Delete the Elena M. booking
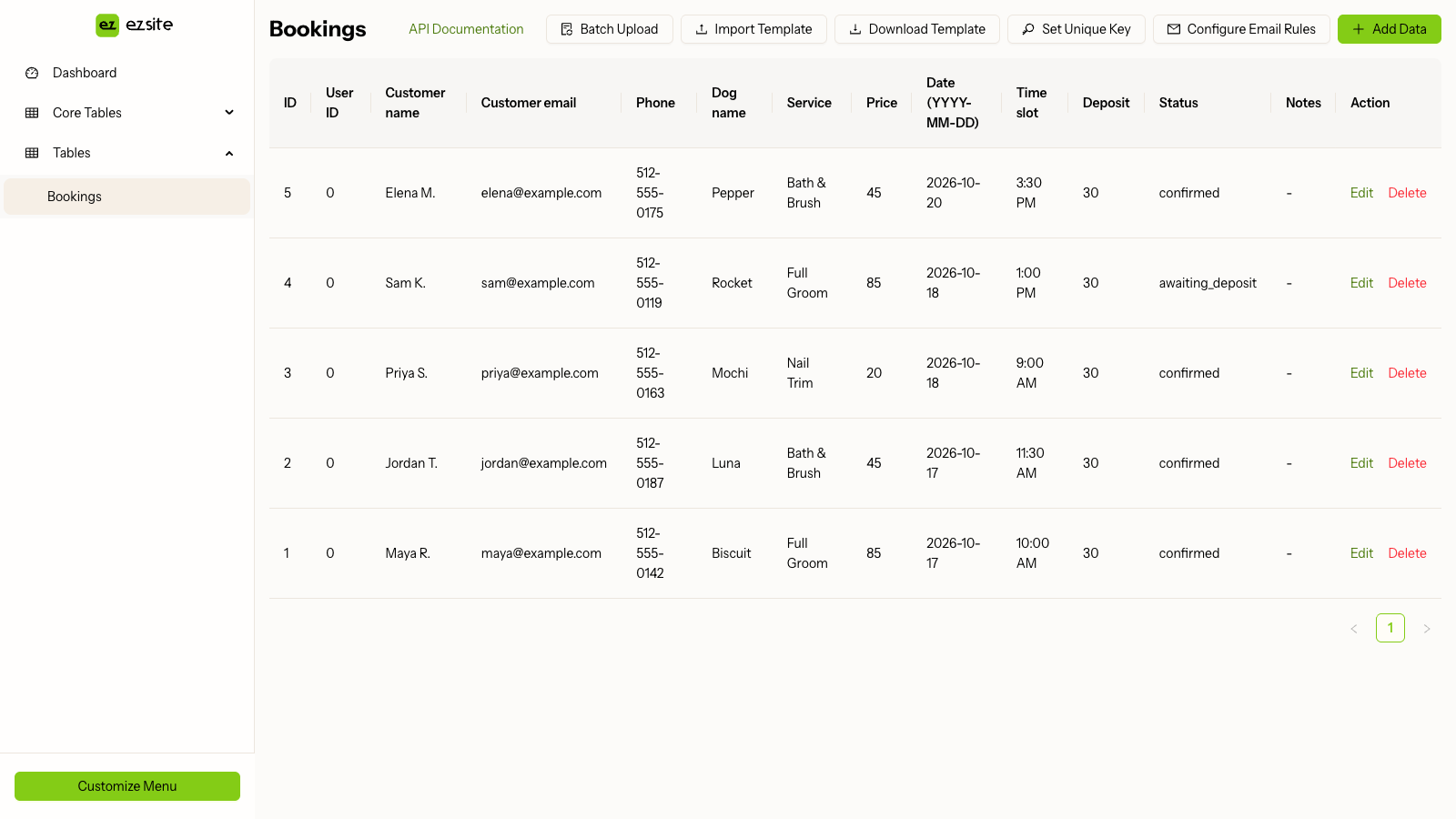This screenshot has height=819, width=1456. click(1407, 193)
